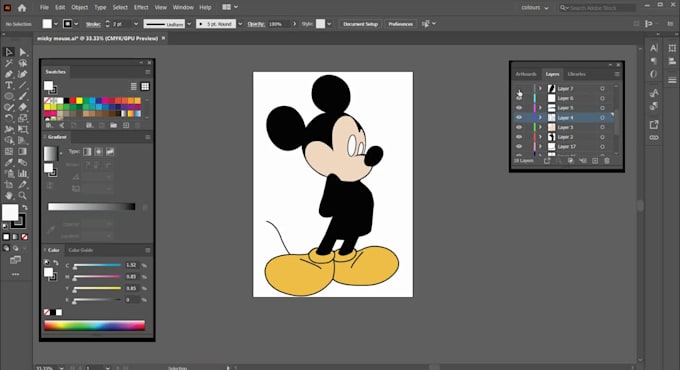Image resolution: width=680 pixels, height=370 pixels.
Task: Expand Layer 5 sublayers
Action: [x=540, y=108]
